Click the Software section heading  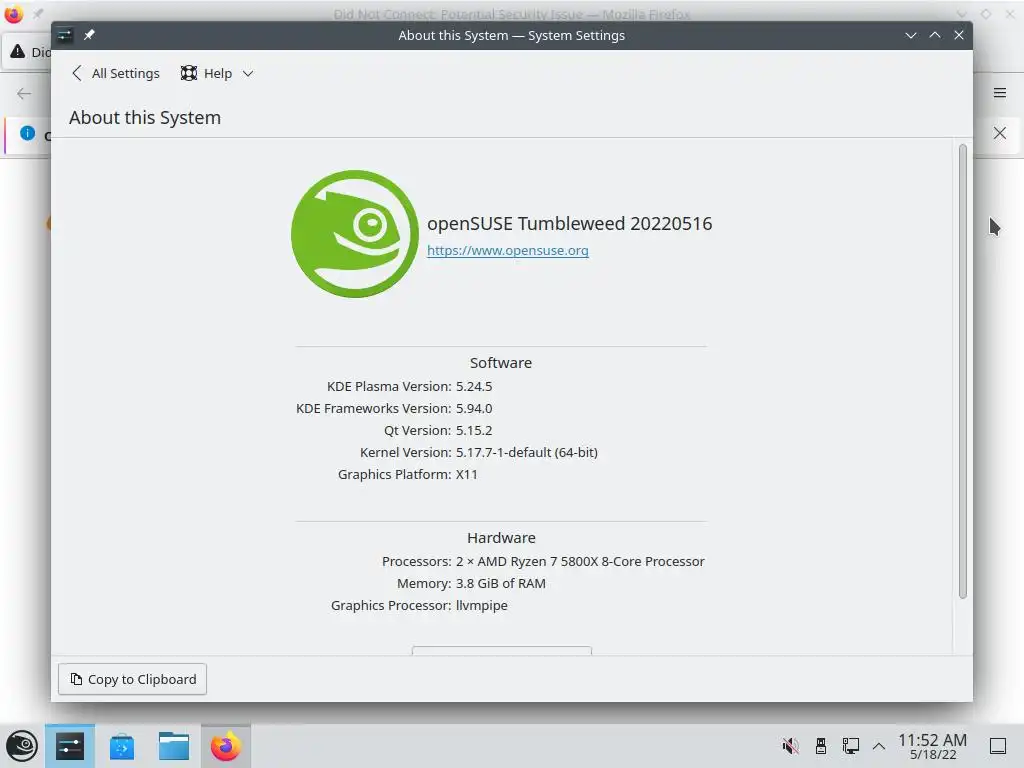point(501,363)
